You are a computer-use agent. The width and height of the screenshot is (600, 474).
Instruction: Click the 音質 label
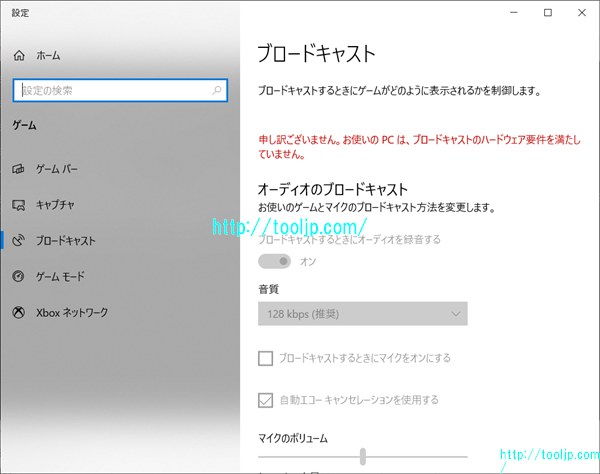point(269,289)
